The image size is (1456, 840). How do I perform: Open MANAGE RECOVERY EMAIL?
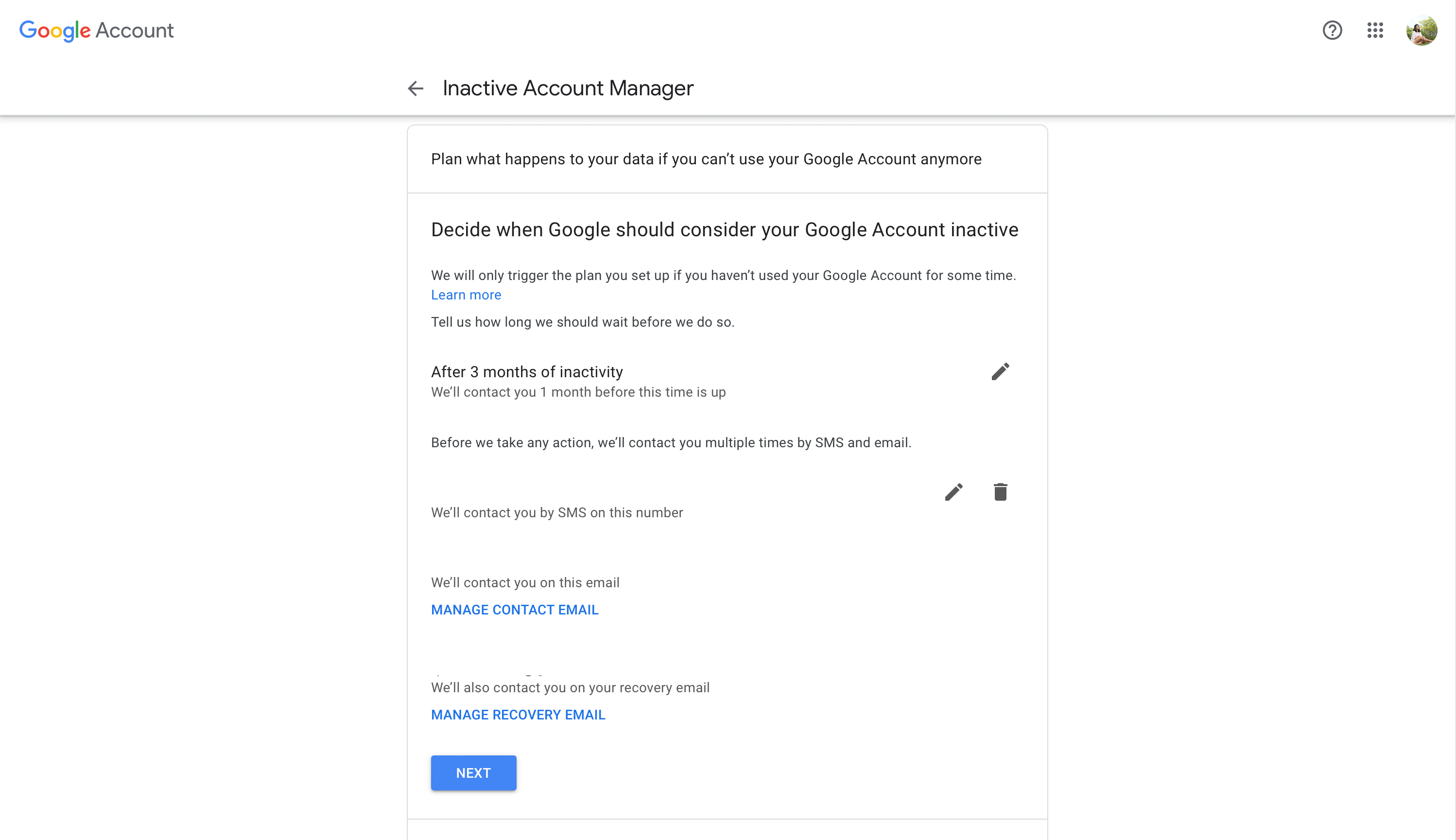(x=517, y=714)
